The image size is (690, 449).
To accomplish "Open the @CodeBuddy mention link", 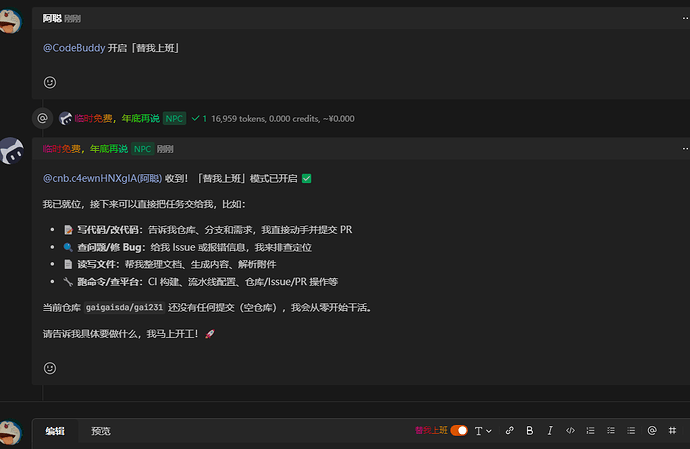I will point(74,48).
